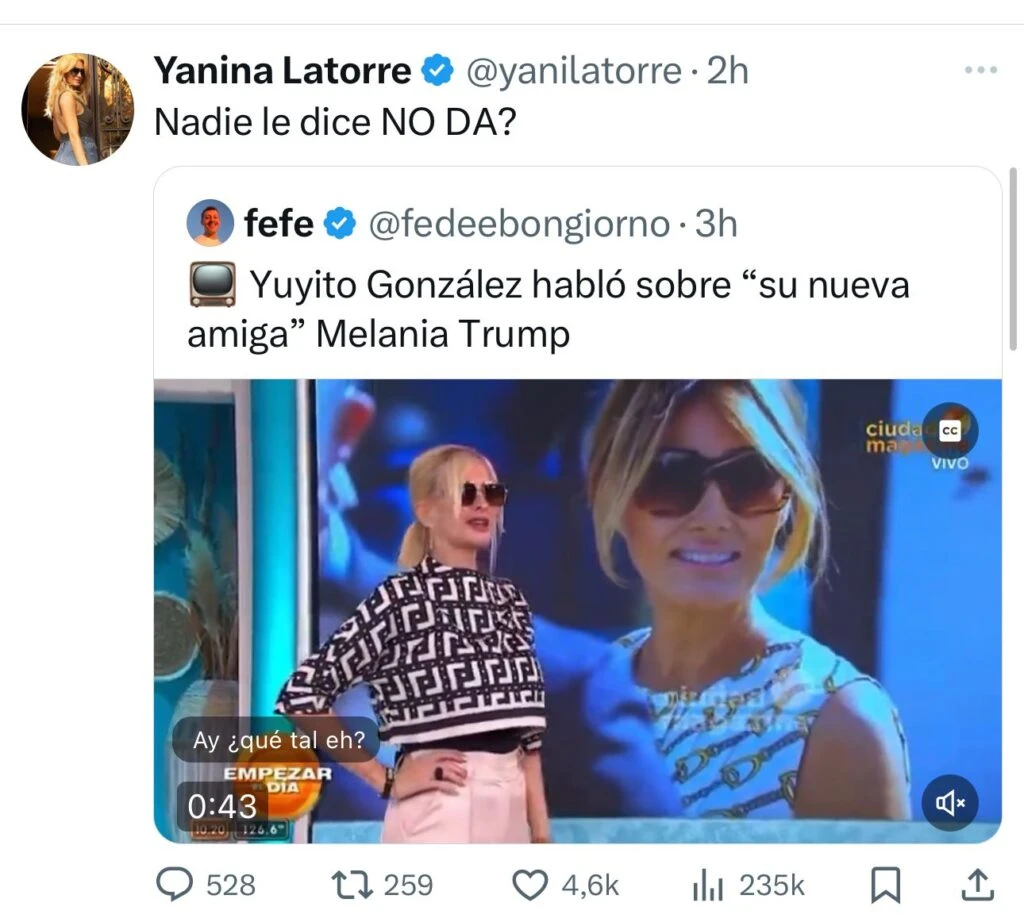Screen dimensions: 1024x922
Task: Open the @fedeebongiorno handle link
Action: pos(518,224)
